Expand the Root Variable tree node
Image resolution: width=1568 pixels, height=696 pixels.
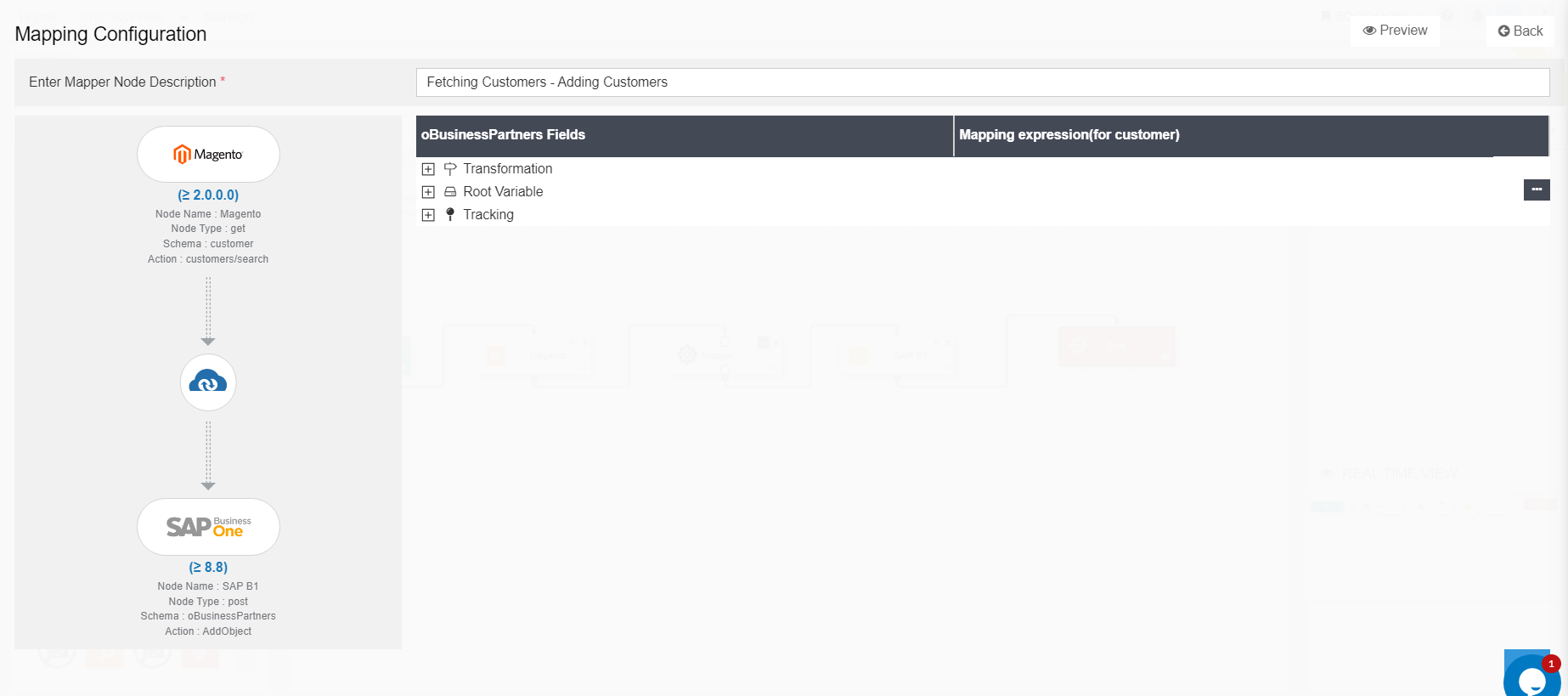pyautogui.click(x=428, y=192)
